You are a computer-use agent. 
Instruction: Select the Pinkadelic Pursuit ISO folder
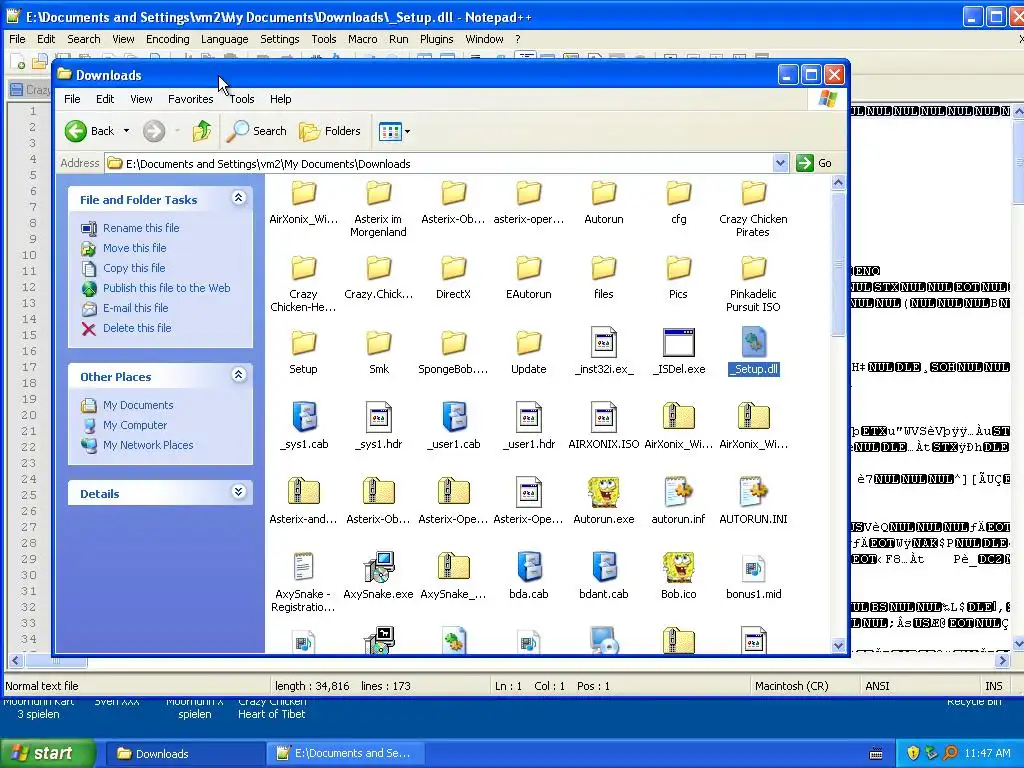pyautogui.click(x=754, y=267)
